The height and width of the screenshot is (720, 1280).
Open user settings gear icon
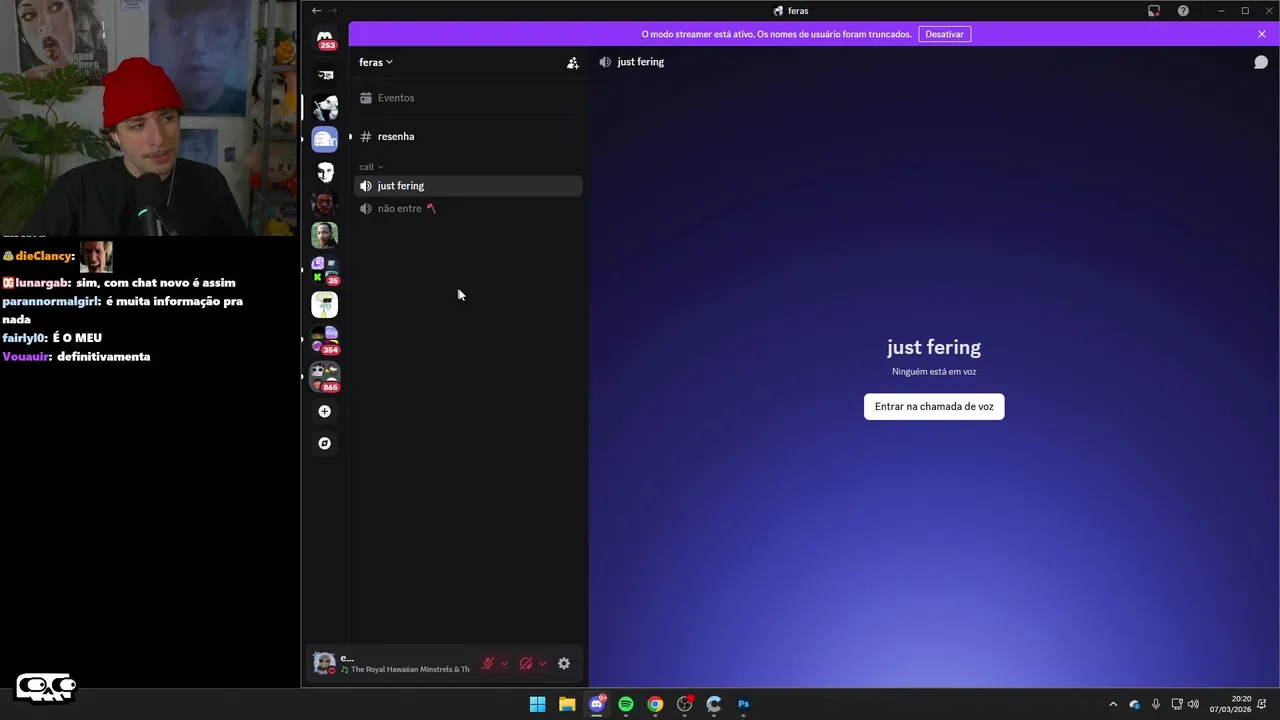pyautogui.click(x=564, y=663)
